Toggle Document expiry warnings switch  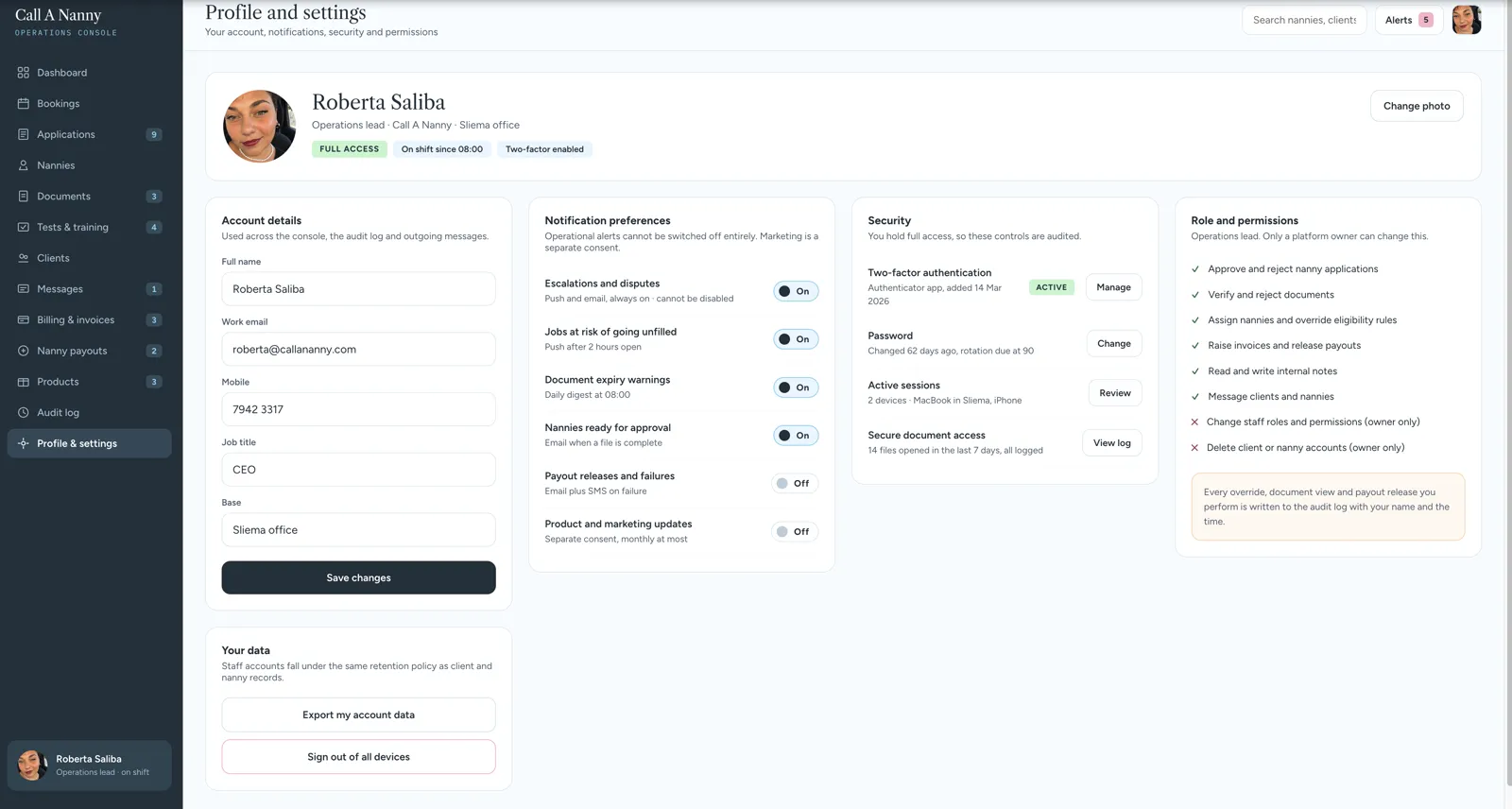[796, 387]
